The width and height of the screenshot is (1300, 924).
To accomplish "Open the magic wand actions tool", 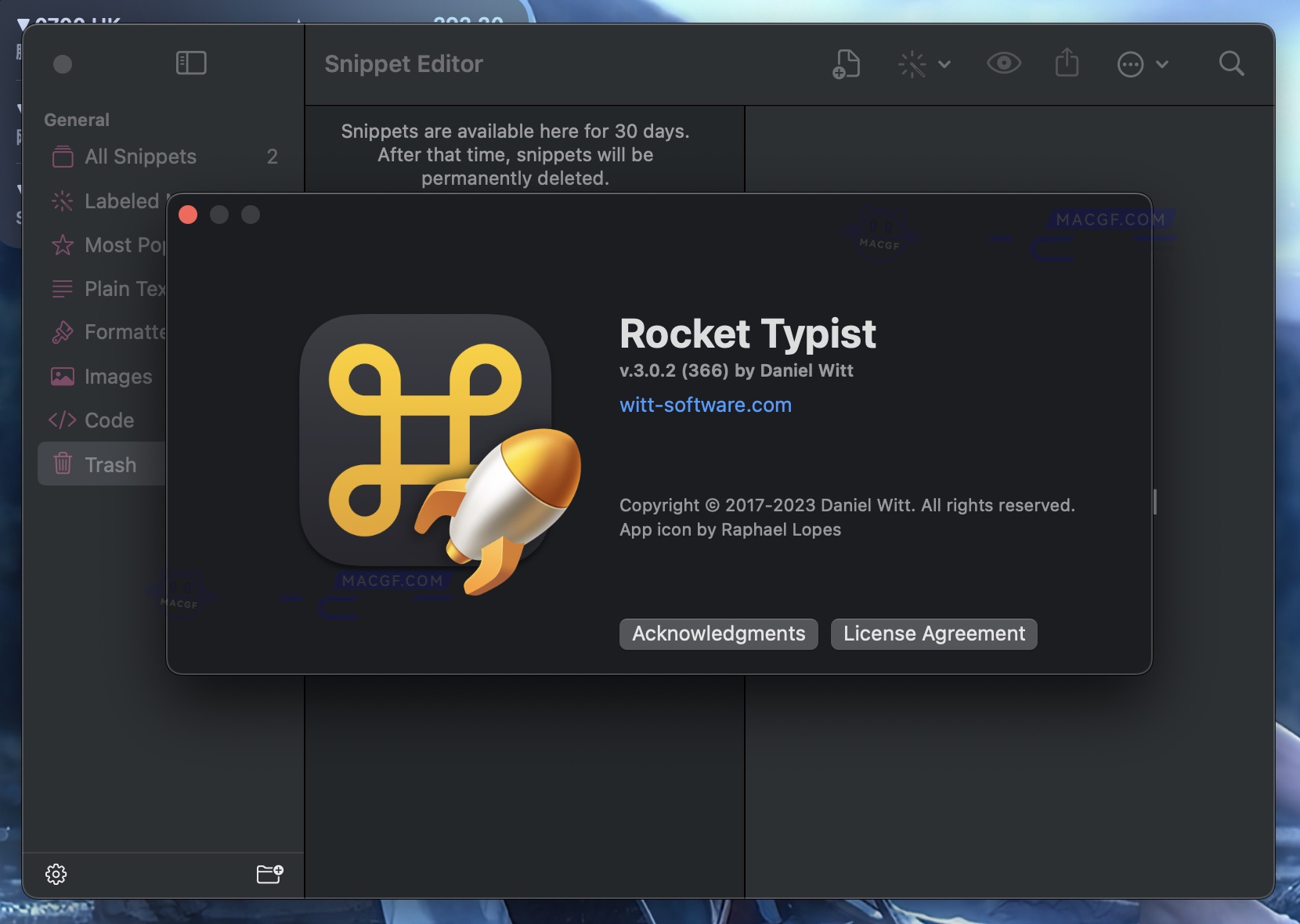I will point(912,64).
